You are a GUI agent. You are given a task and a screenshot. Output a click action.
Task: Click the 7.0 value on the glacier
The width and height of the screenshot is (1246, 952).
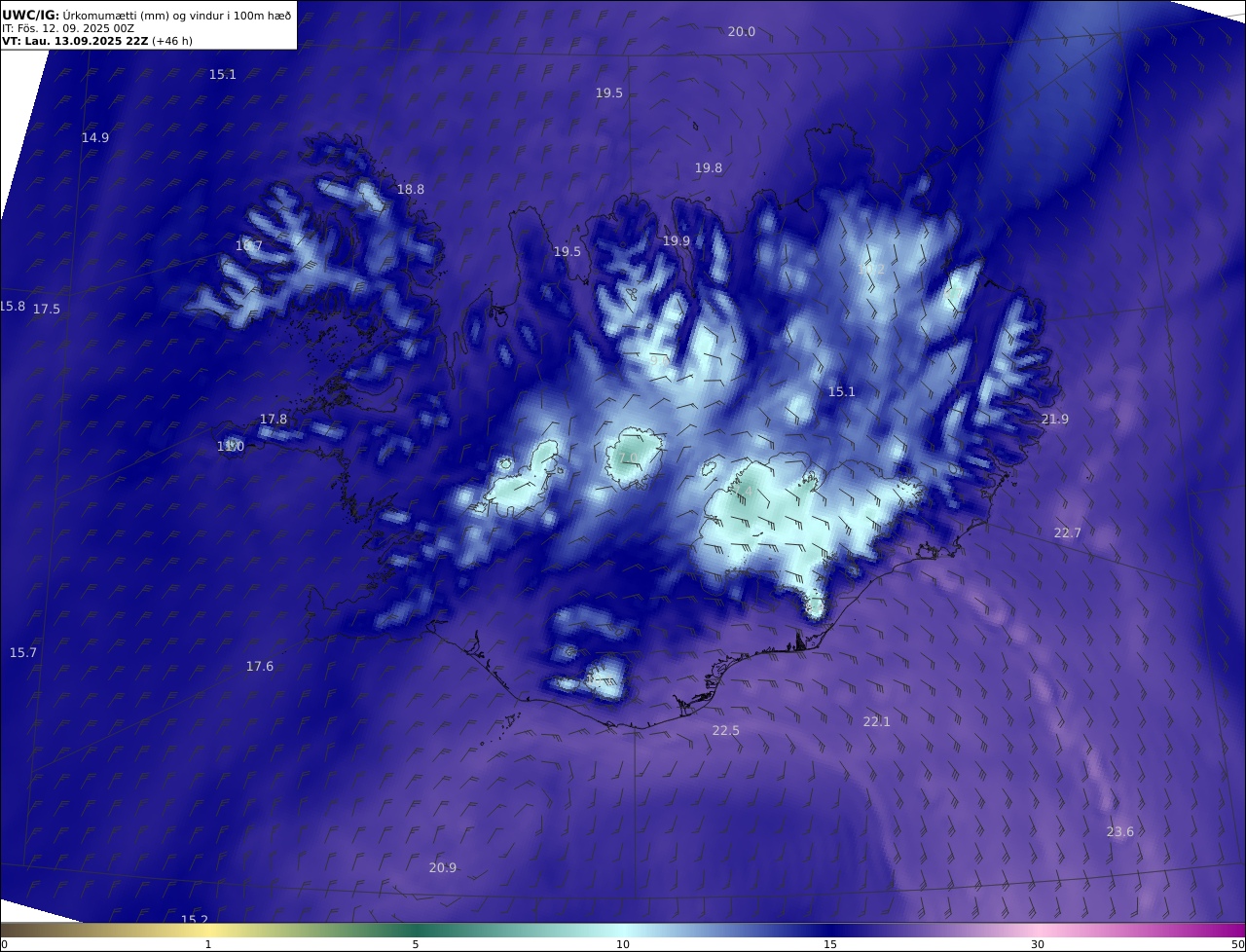tap(628, 458)
